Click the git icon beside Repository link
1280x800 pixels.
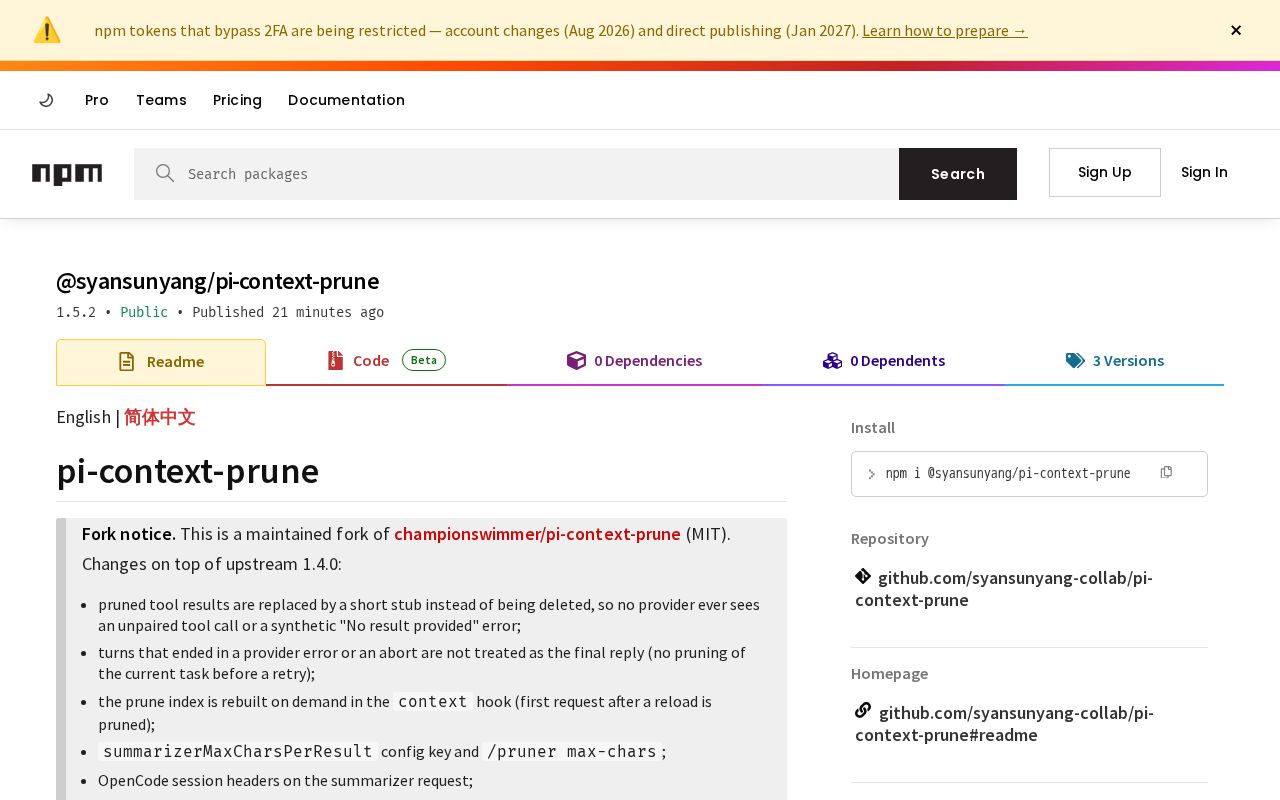[863, 576]
